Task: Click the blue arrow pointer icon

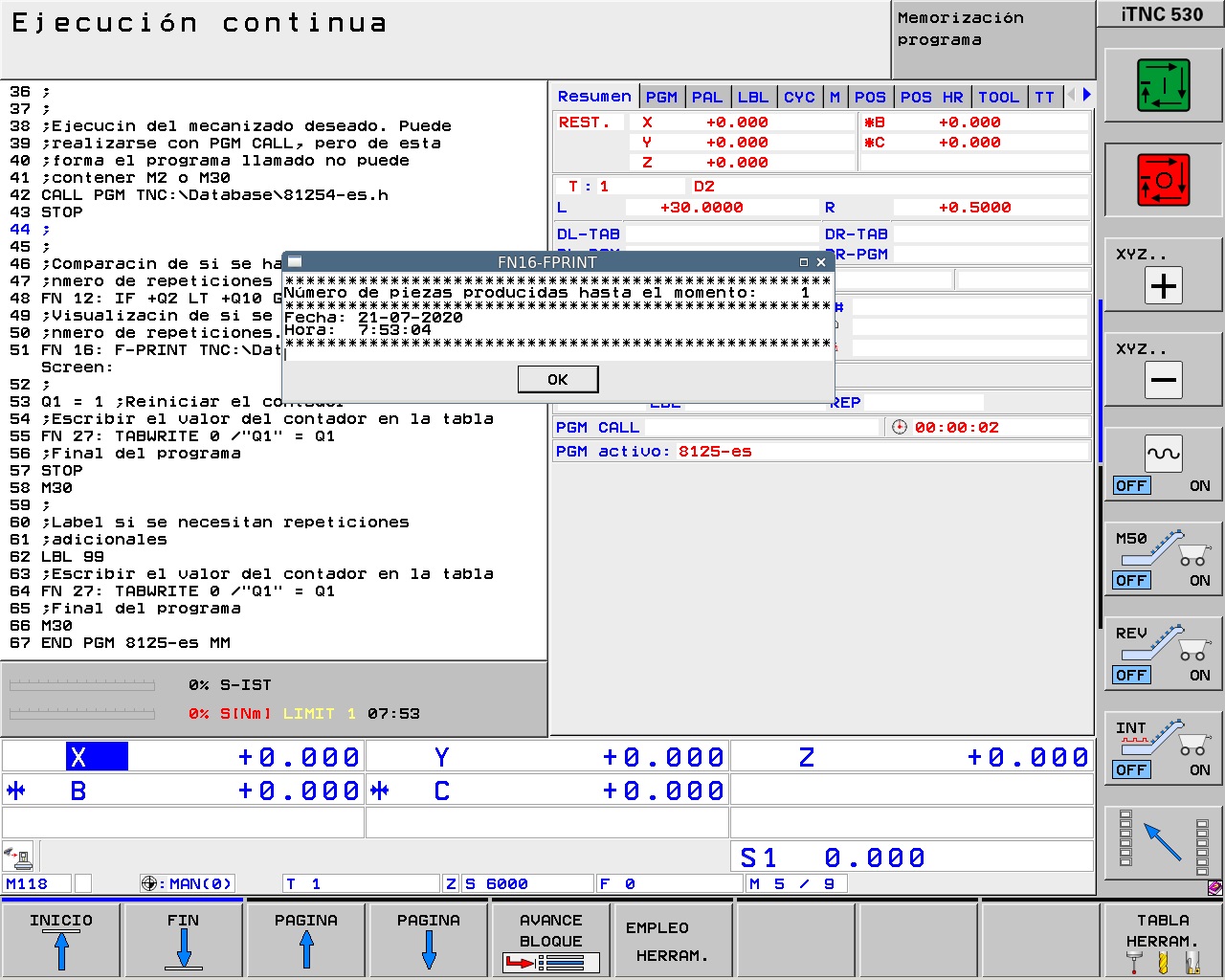Action: tap(1163, 841)
